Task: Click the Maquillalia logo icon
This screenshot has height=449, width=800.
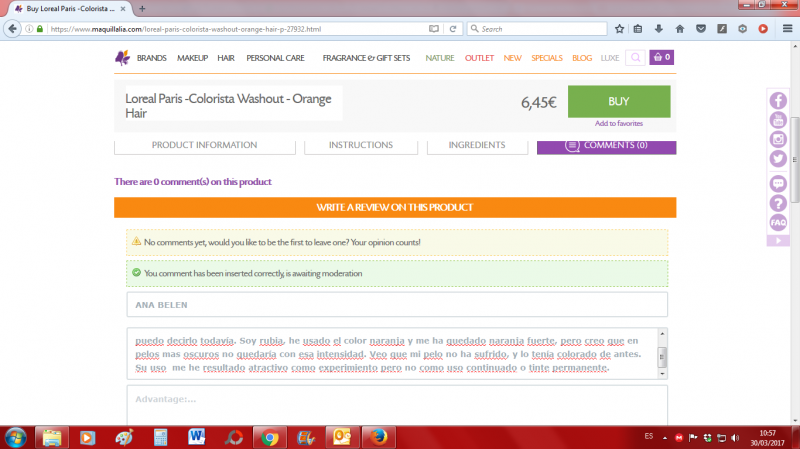Action: [122, 58]
